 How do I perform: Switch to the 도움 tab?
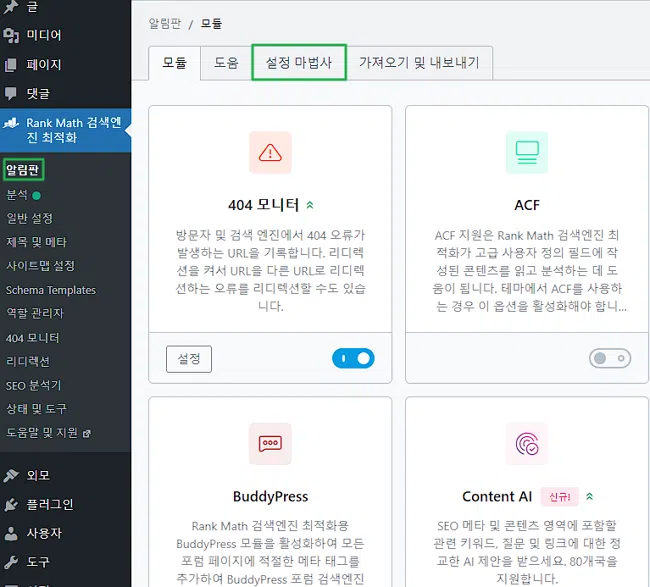tap(226, 63)
